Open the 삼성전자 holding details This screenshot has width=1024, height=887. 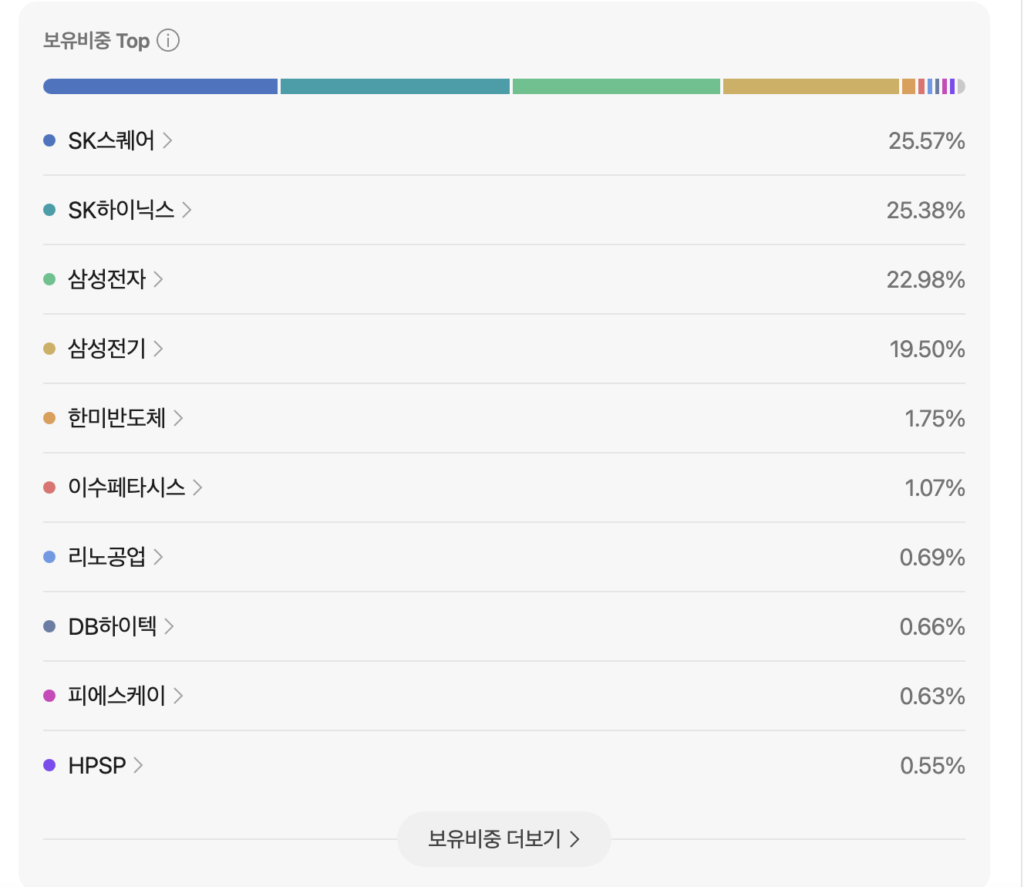tap(107, 280)
